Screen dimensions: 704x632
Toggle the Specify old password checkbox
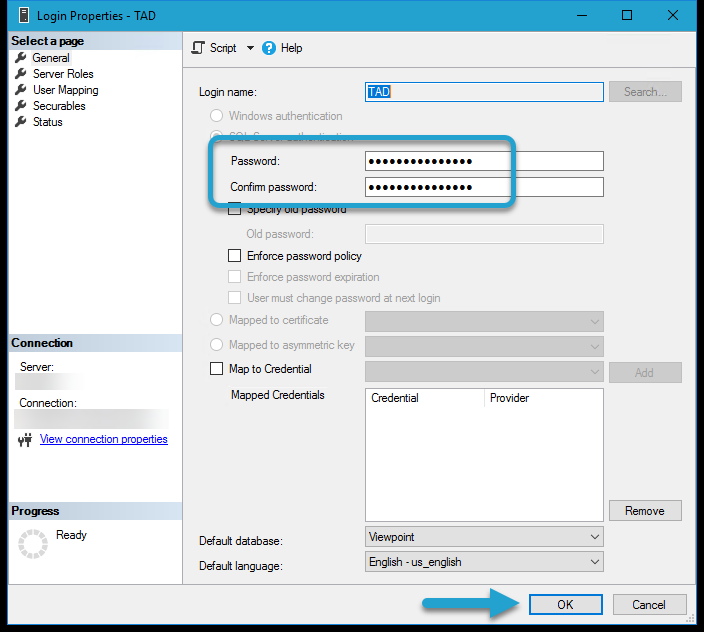(234, 209)
